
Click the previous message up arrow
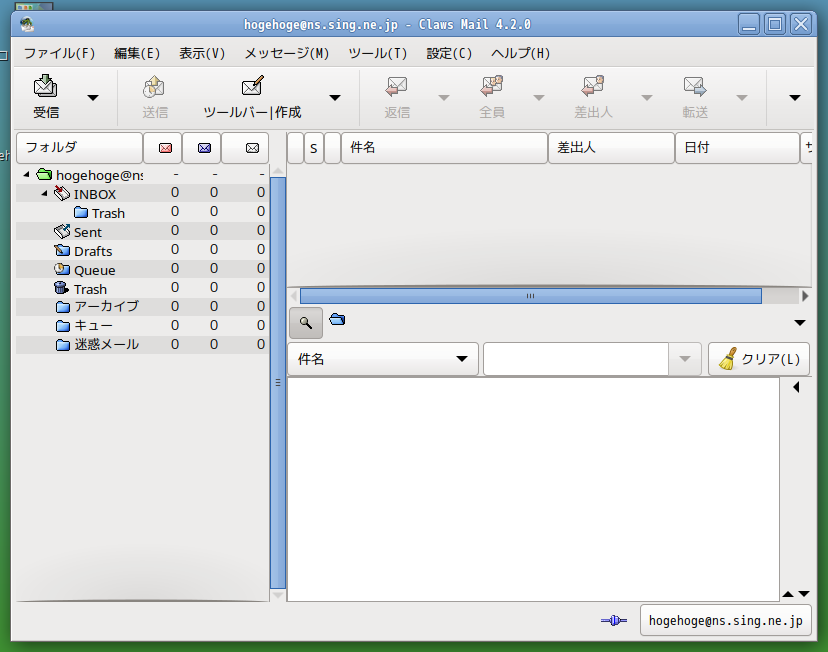pos(788,594)
